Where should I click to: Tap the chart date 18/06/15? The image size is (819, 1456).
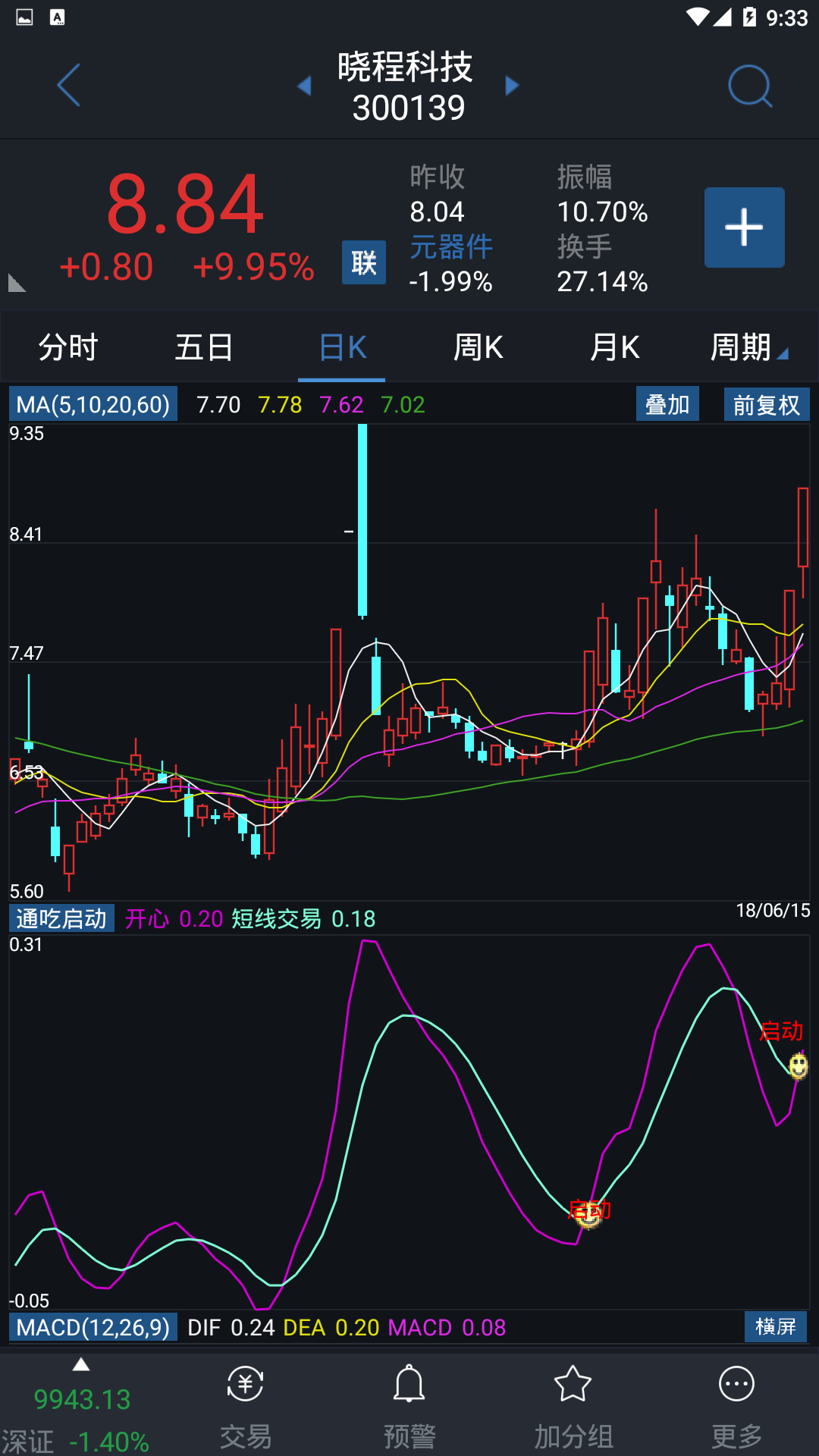[x=773, y=911]
